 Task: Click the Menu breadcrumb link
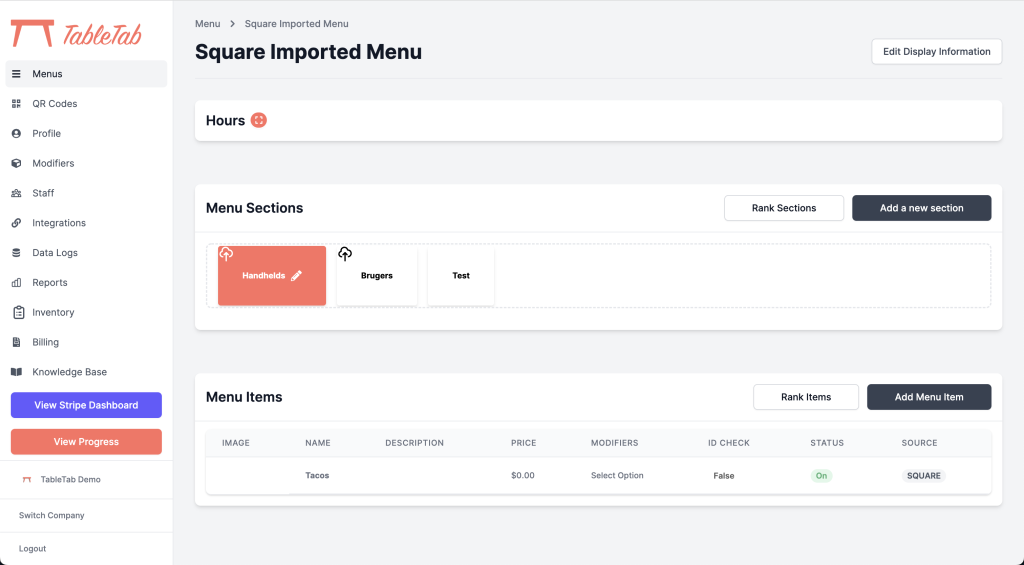click(207, 24)
